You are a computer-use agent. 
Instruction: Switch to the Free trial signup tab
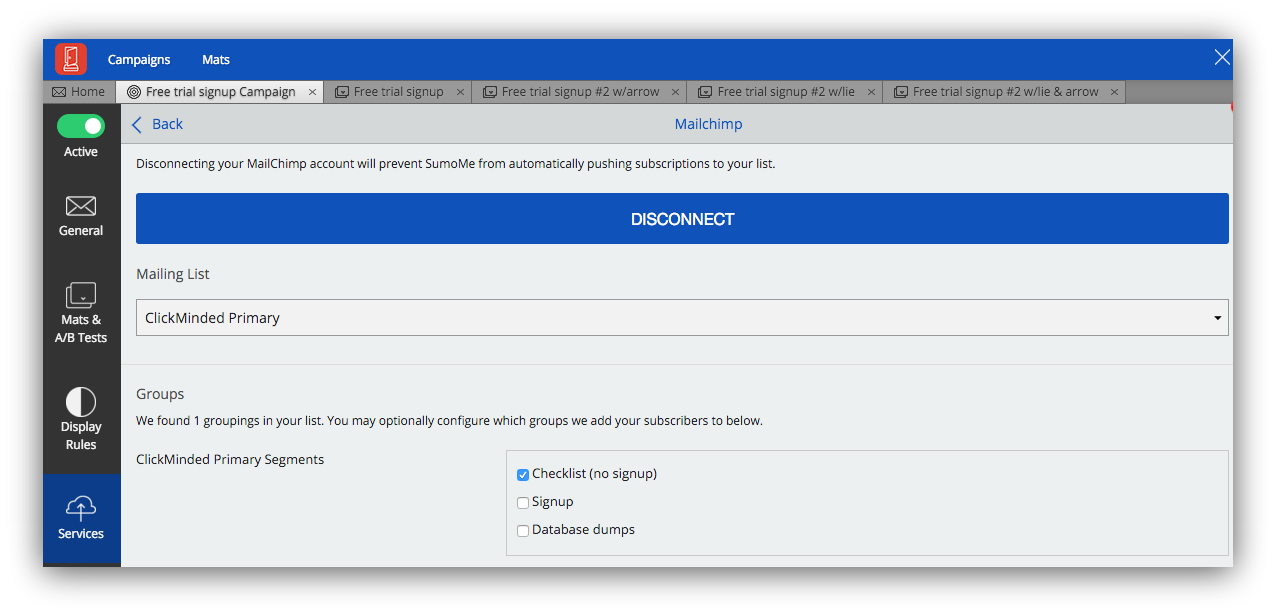tap(398, 92)
